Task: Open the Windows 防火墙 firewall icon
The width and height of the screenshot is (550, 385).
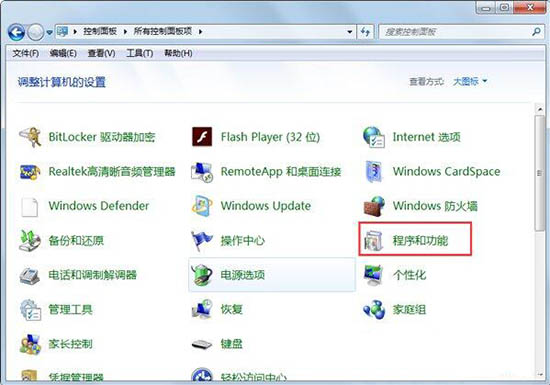Action: (x=374, y=206)
